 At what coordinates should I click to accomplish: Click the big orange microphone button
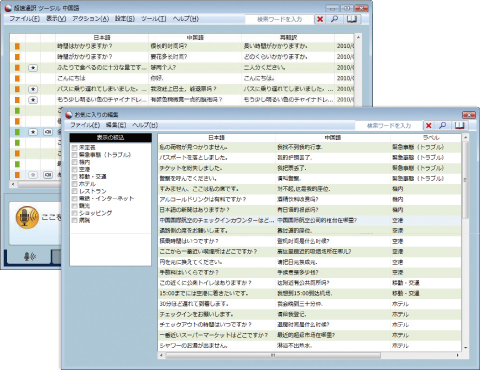coord(27,218)
